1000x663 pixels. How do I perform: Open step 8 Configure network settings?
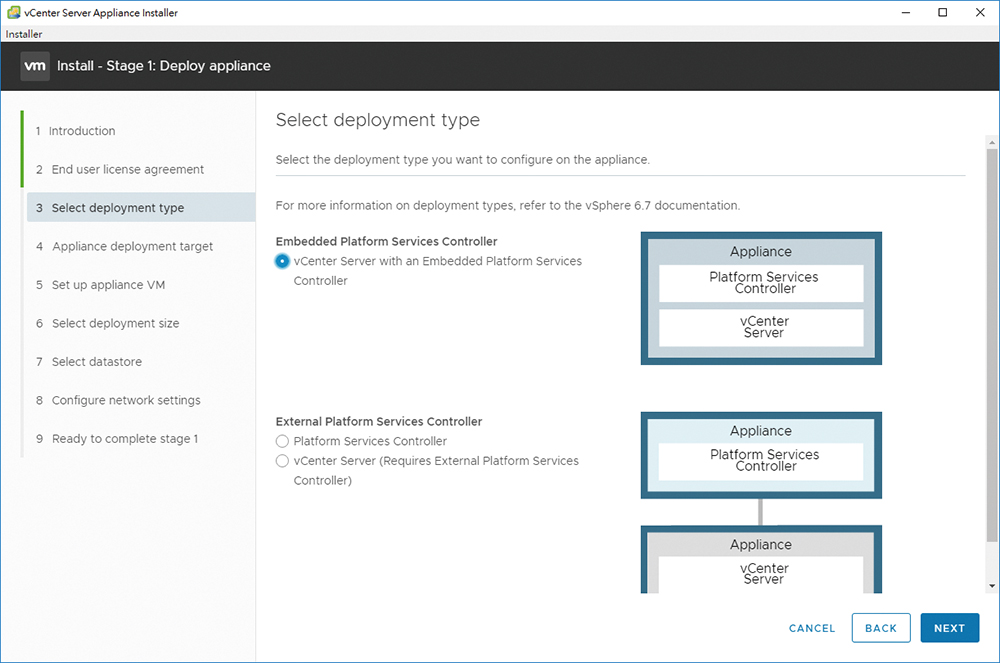119,400
